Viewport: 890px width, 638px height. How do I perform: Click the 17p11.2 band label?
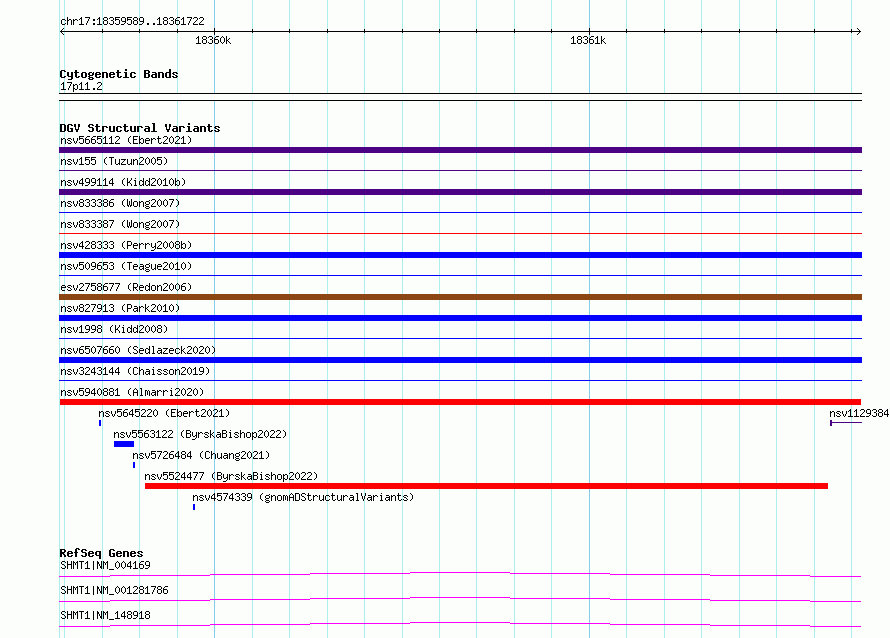(81, 86)
